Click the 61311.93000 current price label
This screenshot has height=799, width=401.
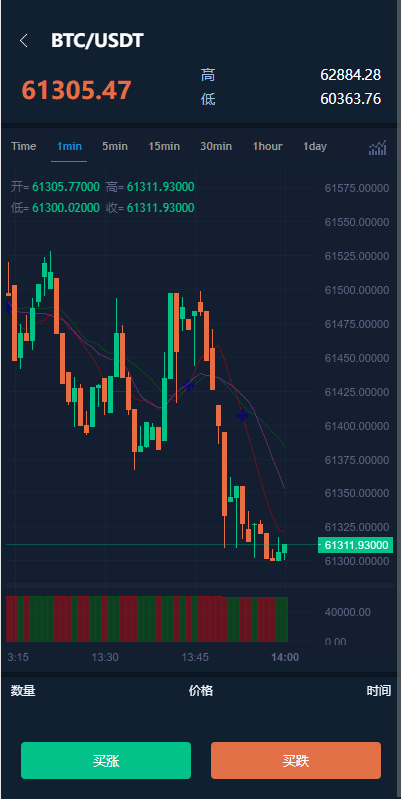click(356, 545)
